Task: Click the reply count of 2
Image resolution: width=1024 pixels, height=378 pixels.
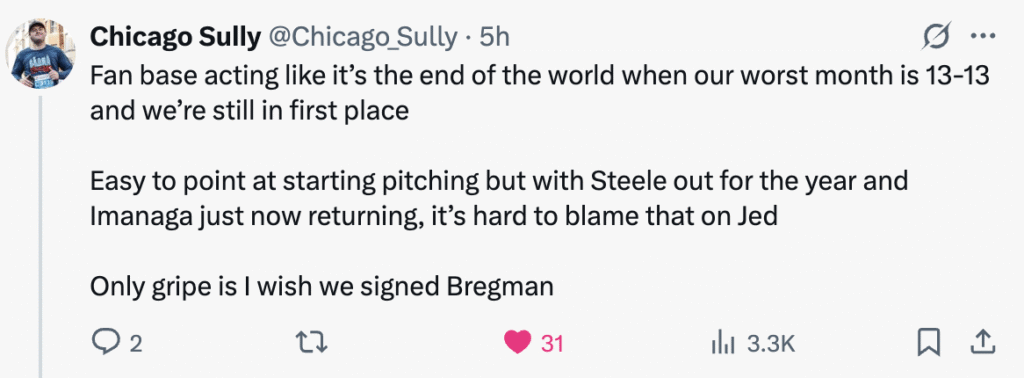Action: click(x=135, y=343)
